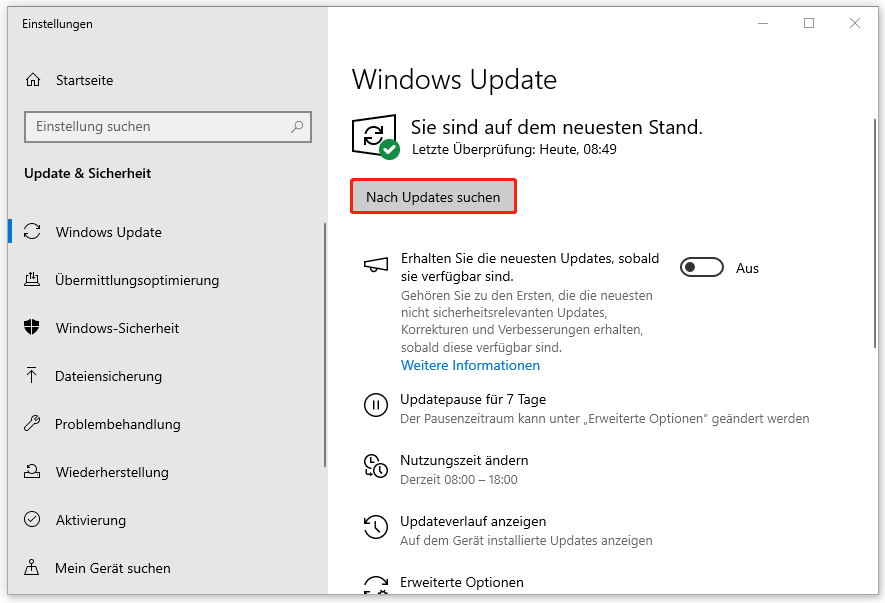Click the Update & Sicherheit heading
Screen dimensions: 885x603
87,173
